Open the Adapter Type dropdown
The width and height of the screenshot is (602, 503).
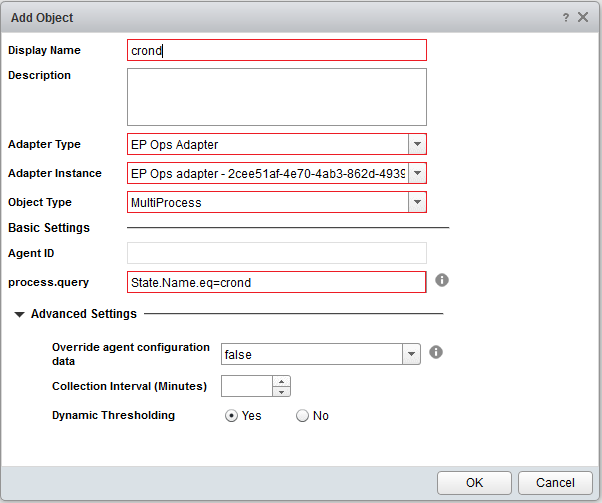[417, 144]
